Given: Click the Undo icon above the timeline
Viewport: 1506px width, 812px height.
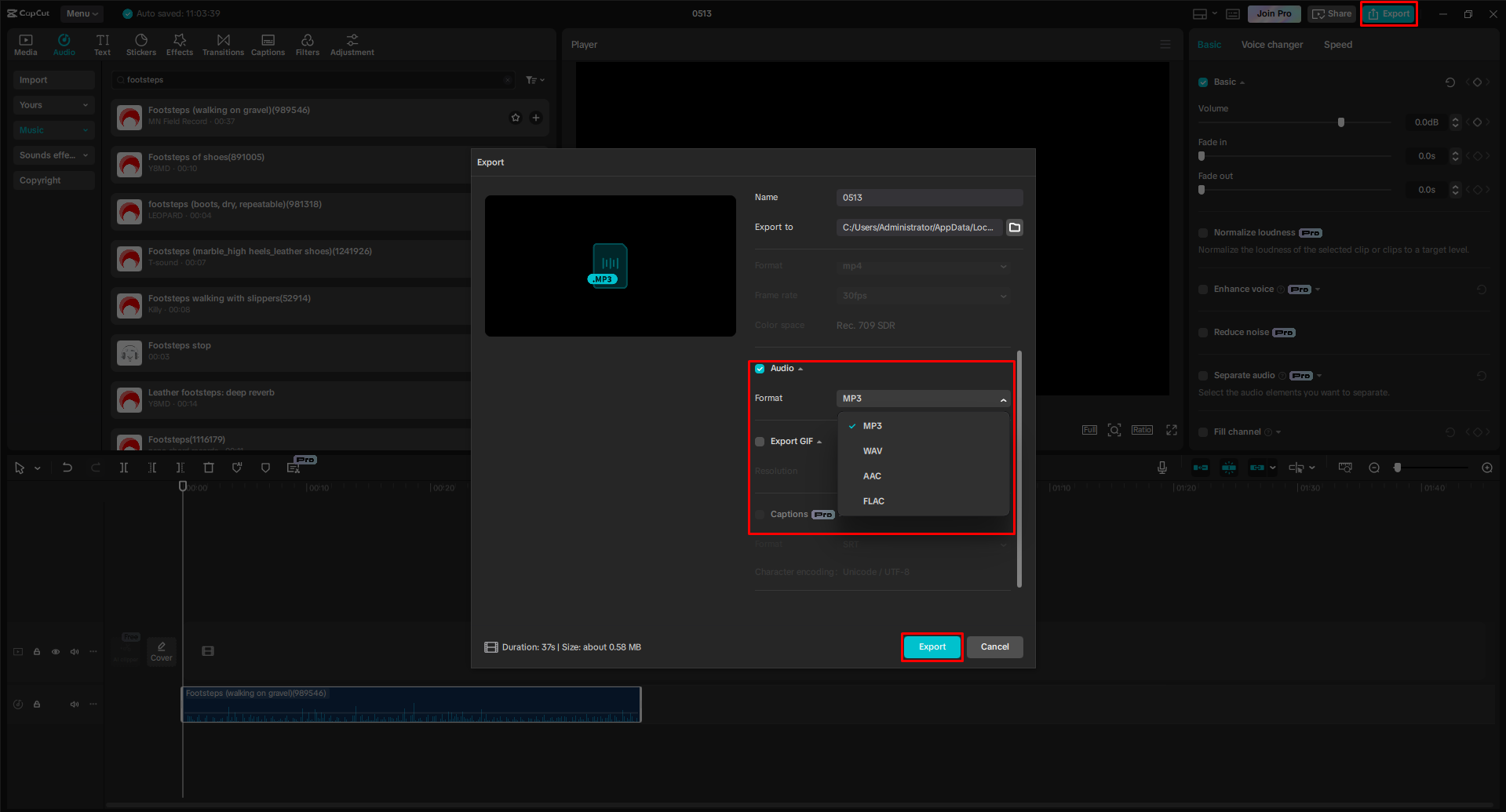Looking at the screenshot, I should point(67,467).
